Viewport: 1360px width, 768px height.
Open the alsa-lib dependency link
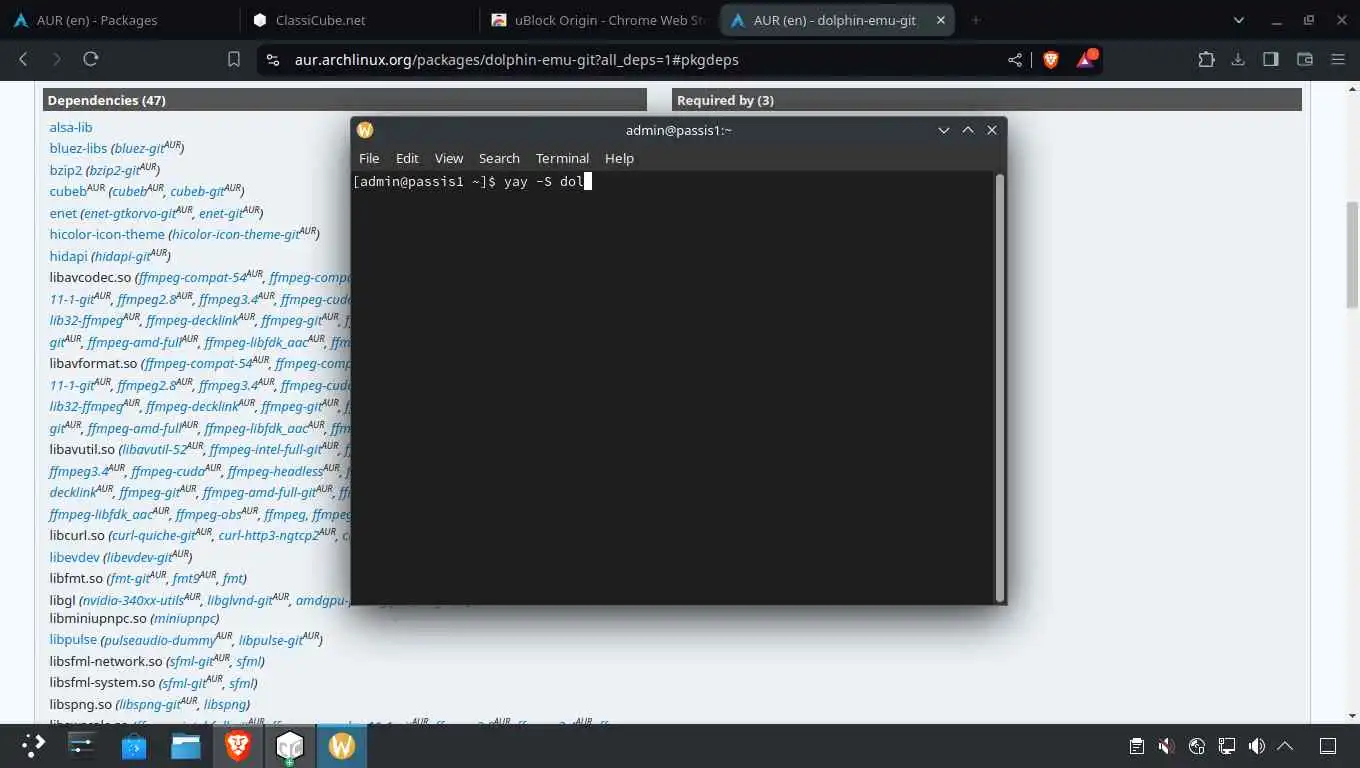click(71, 127)
